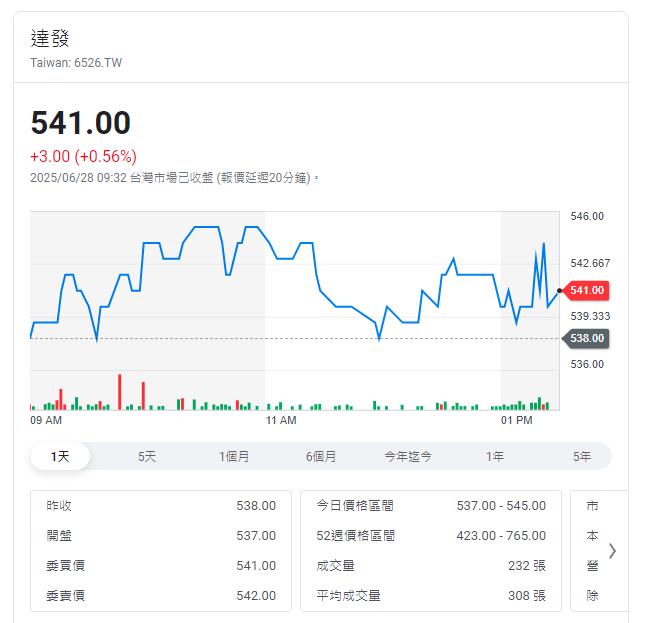Viewport: 655px width, 623px height.
Task: Switch chart to 5天 range
Action: [147, 456]
